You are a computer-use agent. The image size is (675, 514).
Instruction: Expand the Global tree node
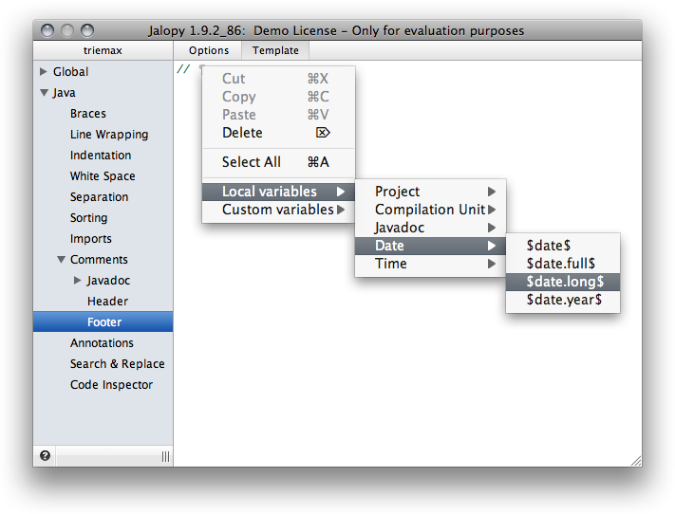tap(43, 71)
